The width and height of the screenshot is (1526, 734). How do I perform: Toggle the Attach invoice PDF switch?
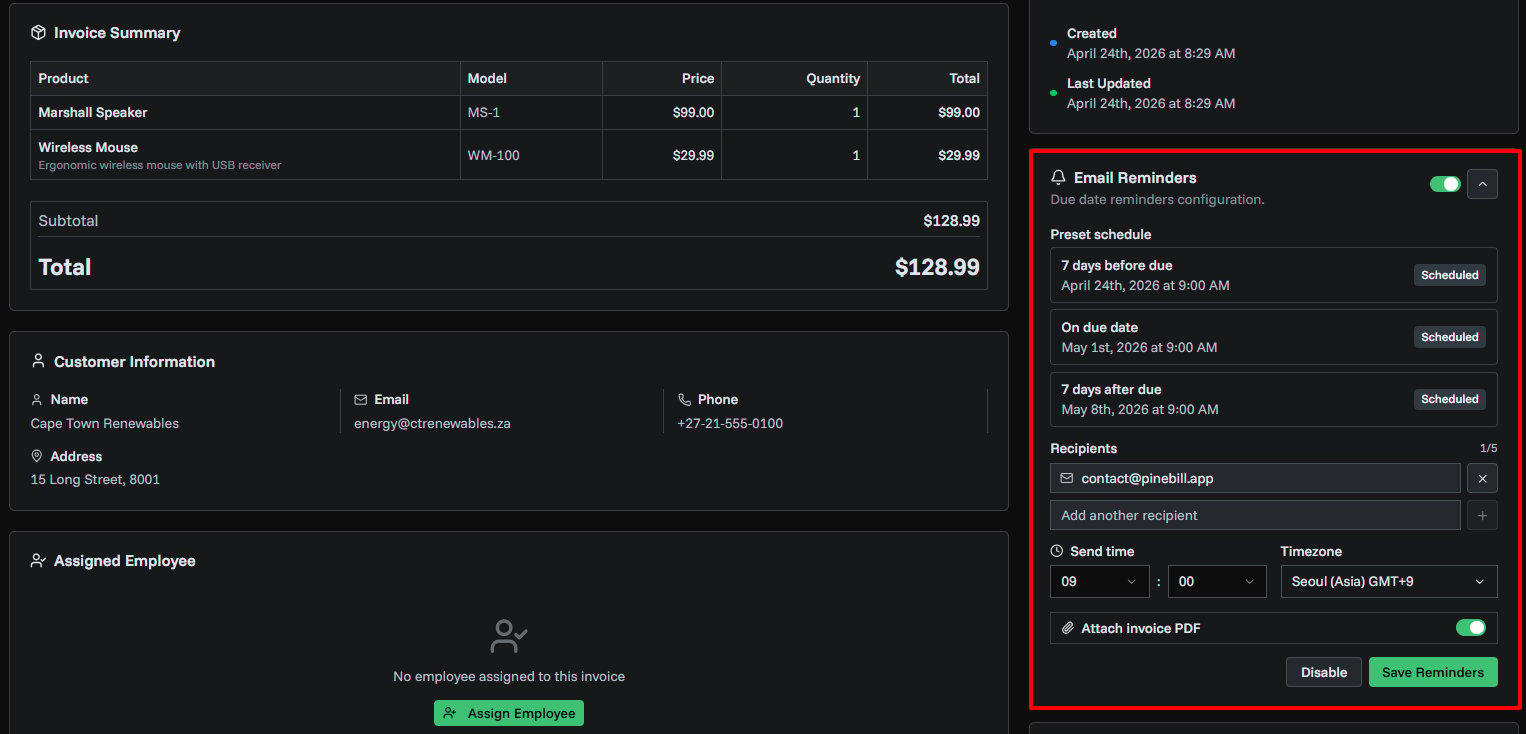pyautogui.click(x=1470, y=628)
